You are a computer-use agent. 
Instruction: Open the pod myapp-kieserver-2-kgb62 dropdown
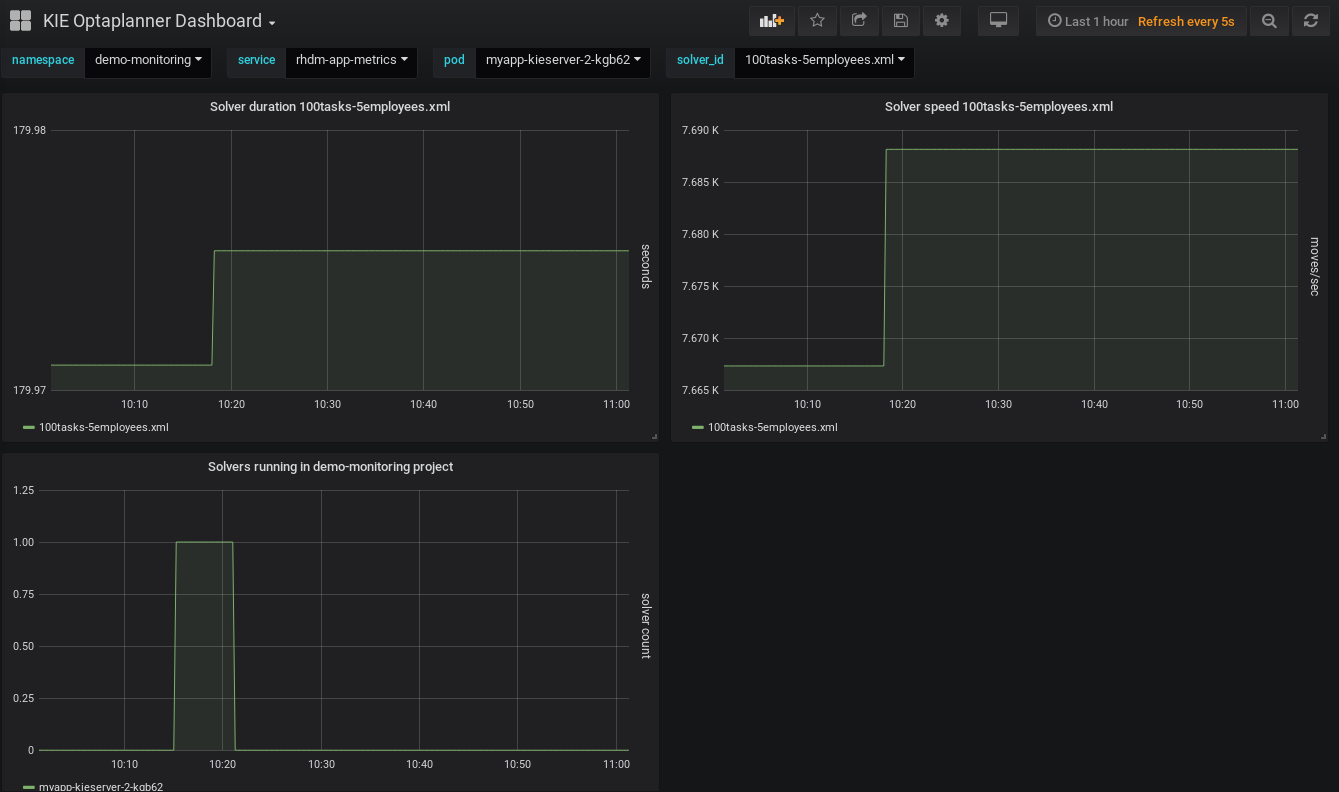(562, 60)
